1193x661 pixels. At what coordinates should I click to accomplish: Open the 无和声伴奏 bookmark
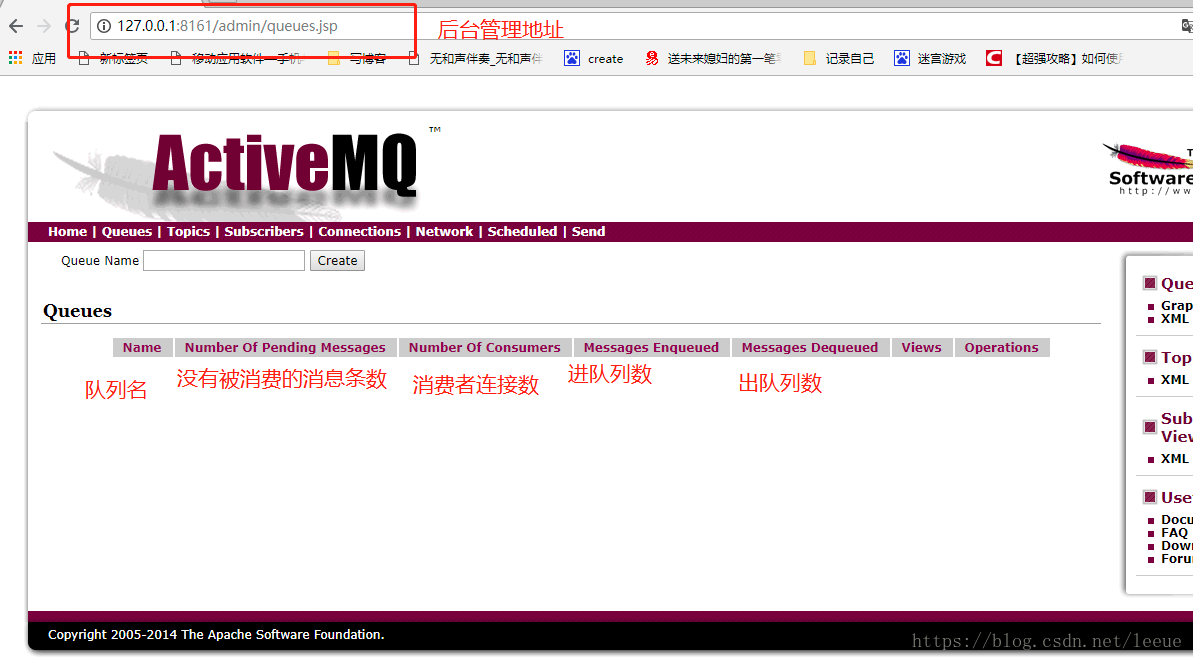coord(475,59)
